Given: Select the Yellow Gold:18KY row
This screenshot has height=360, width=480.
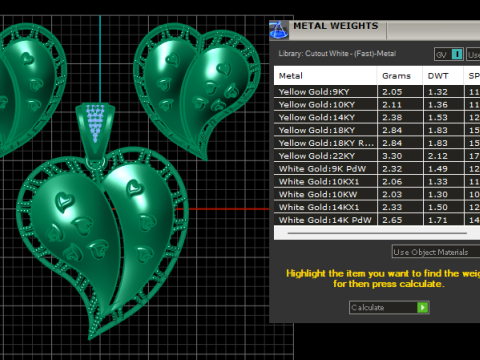Looking at the screenshot, I should click(377, 130).
